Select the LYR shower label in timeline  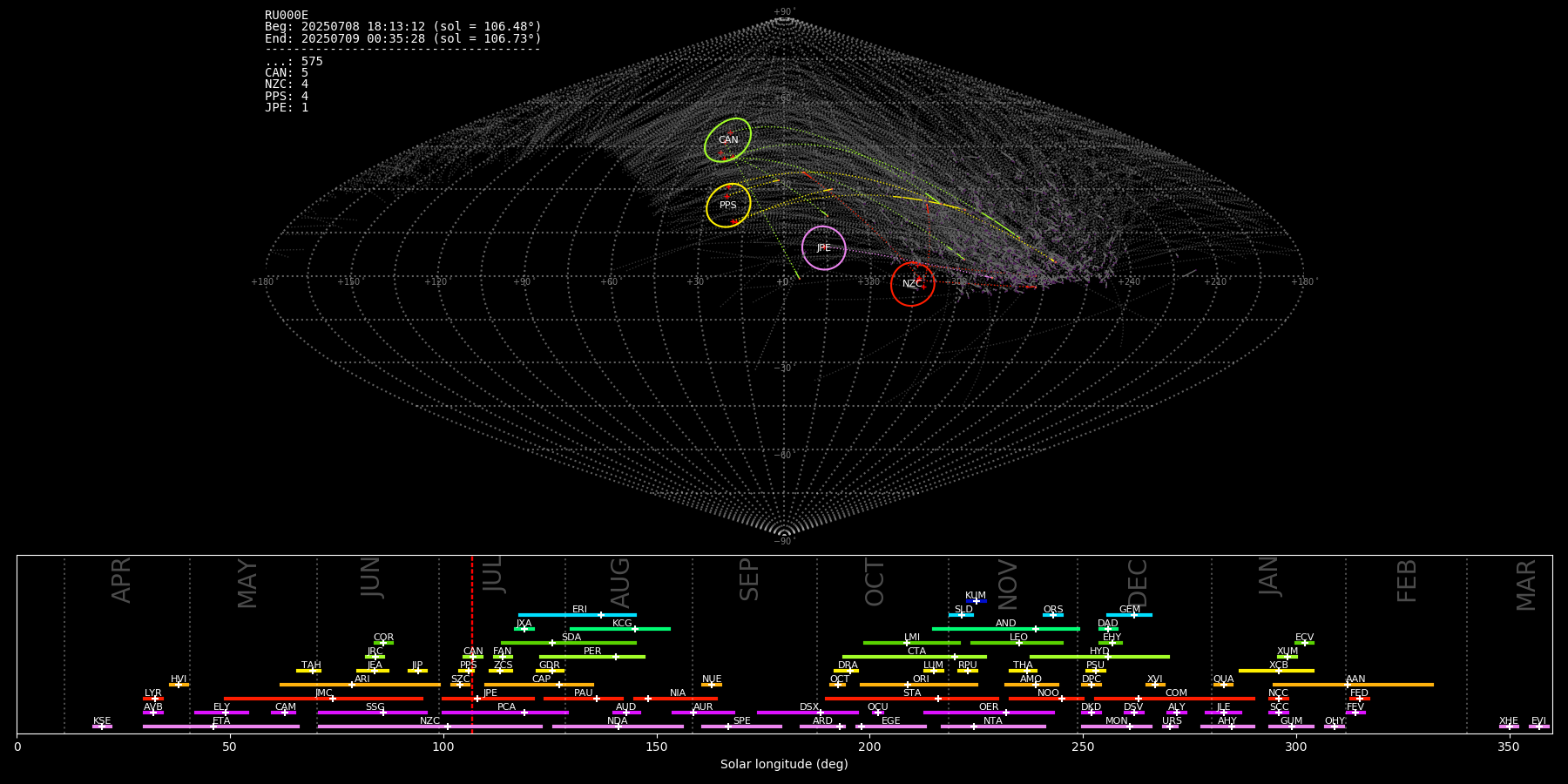coord(153,693)
